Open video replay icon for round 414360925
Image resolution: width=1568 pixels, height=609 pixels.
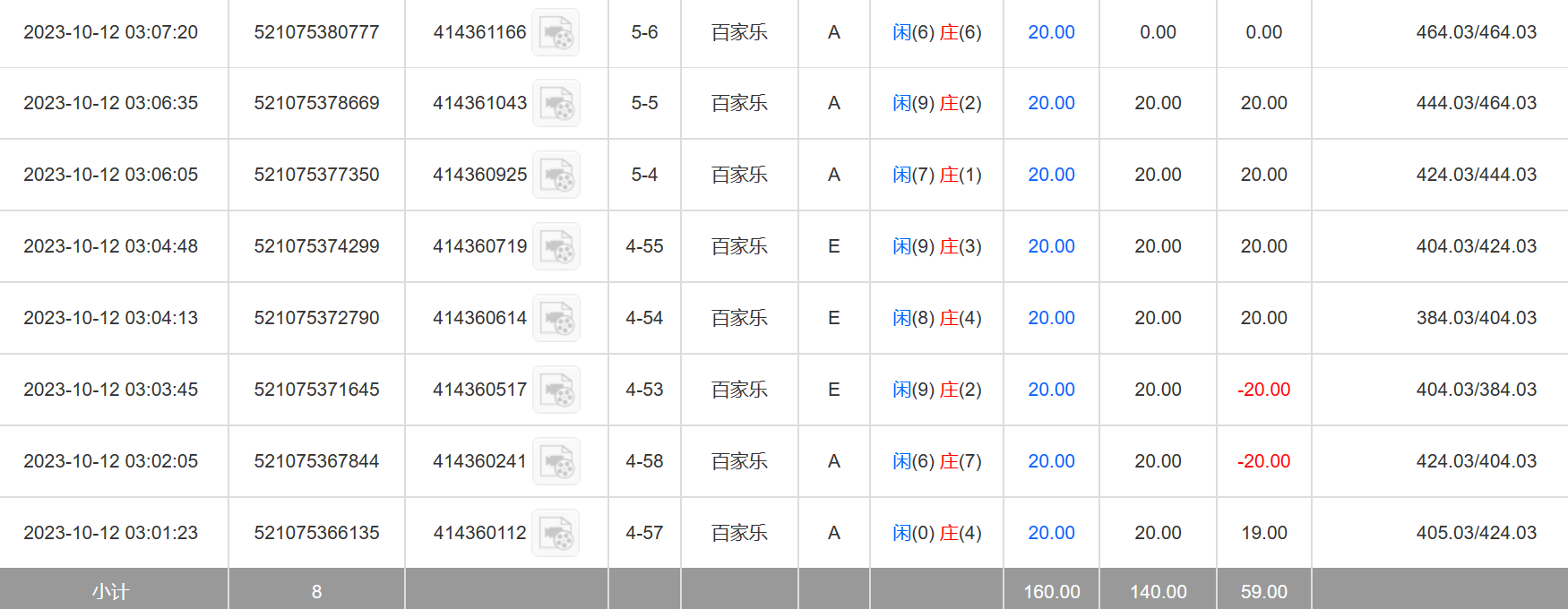pos(556,175)
